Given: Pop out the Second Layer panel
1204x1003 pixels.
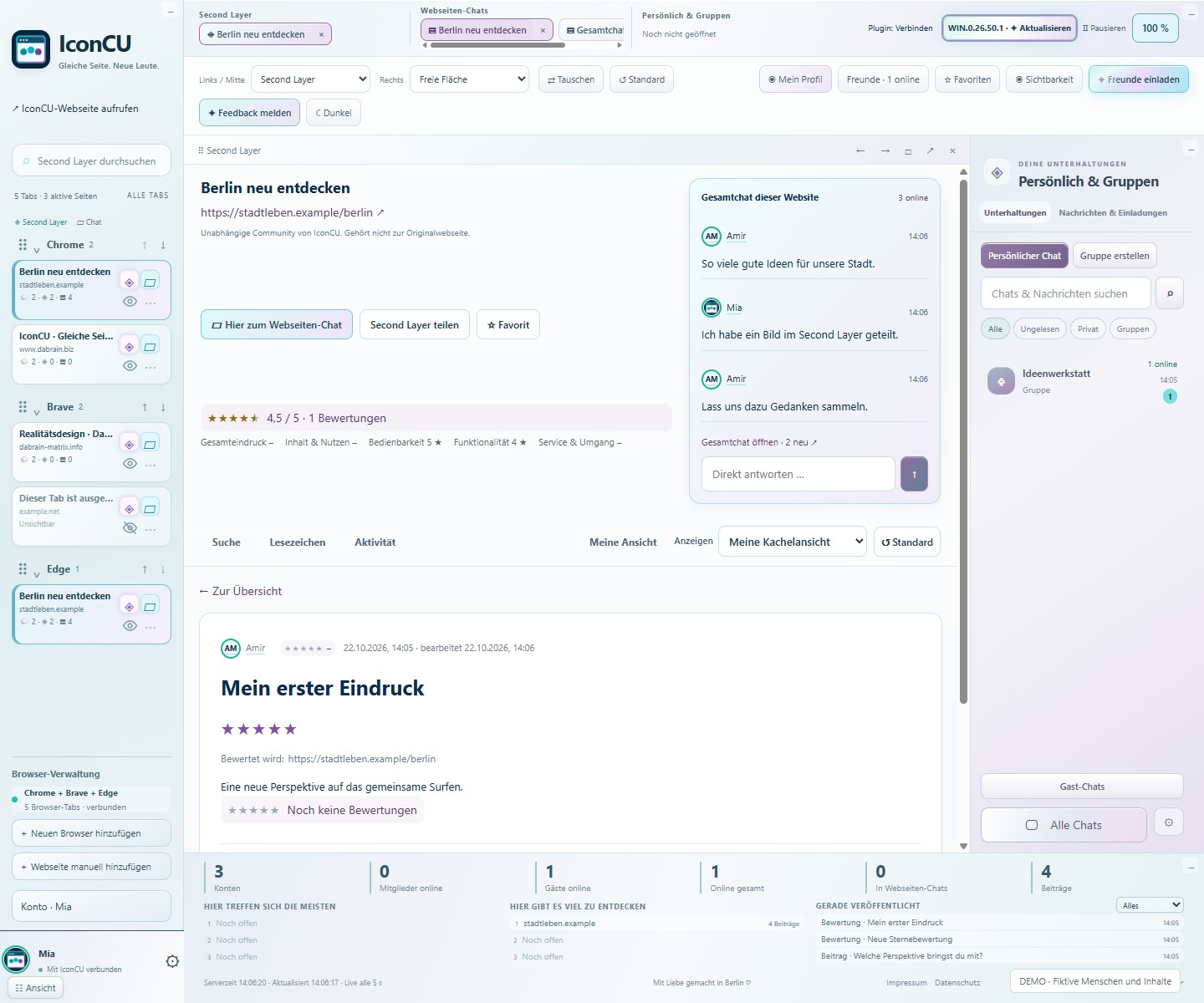Looking at the screenshot, I should [x=930, y=150].
